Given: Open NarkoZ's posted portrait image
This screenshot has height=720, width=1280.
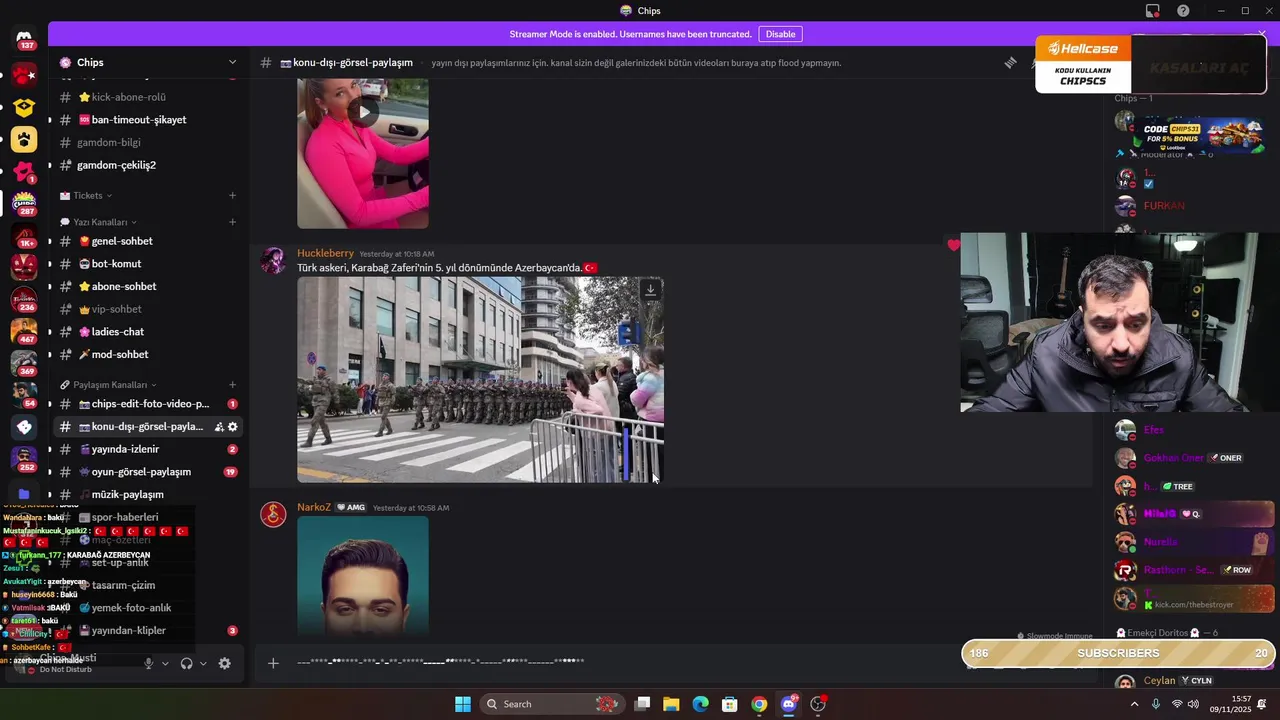Looking at the screenshot, I should 363,575.
